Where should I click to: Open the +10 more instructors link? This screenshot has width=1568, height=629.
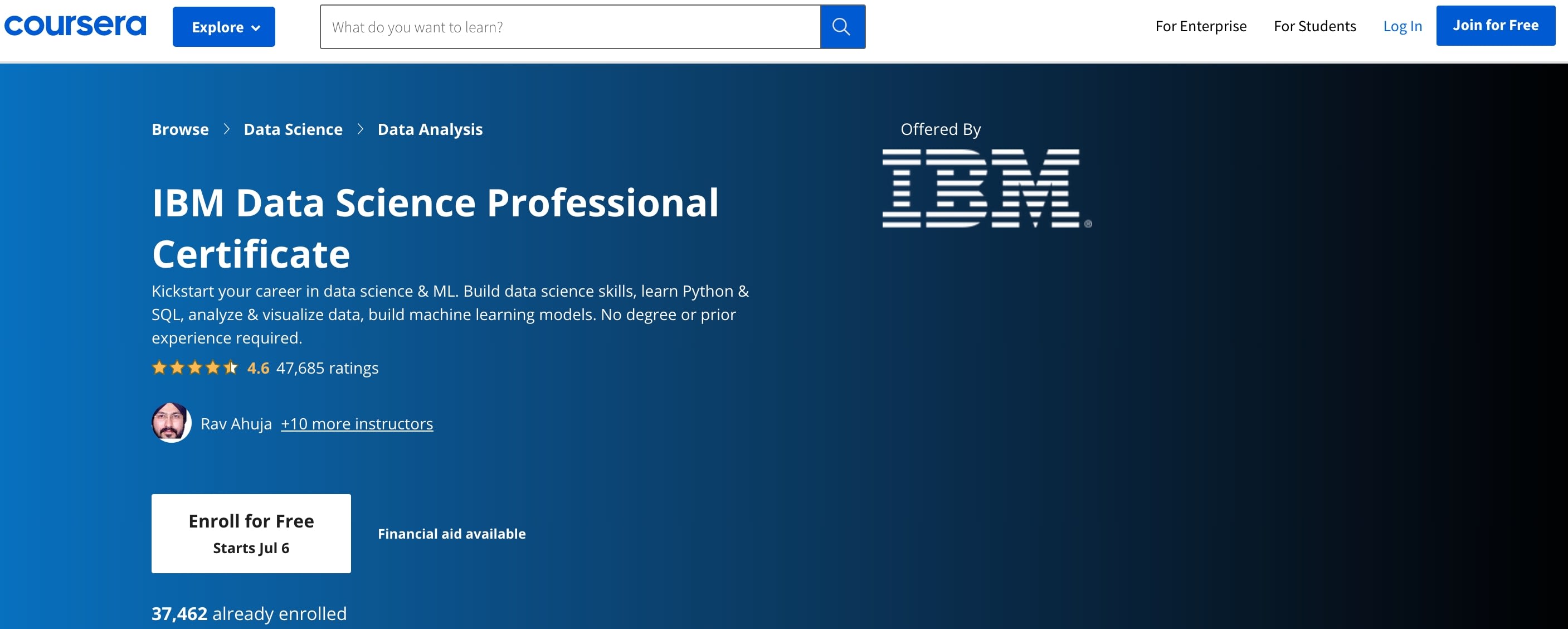(x=357, y=423)
